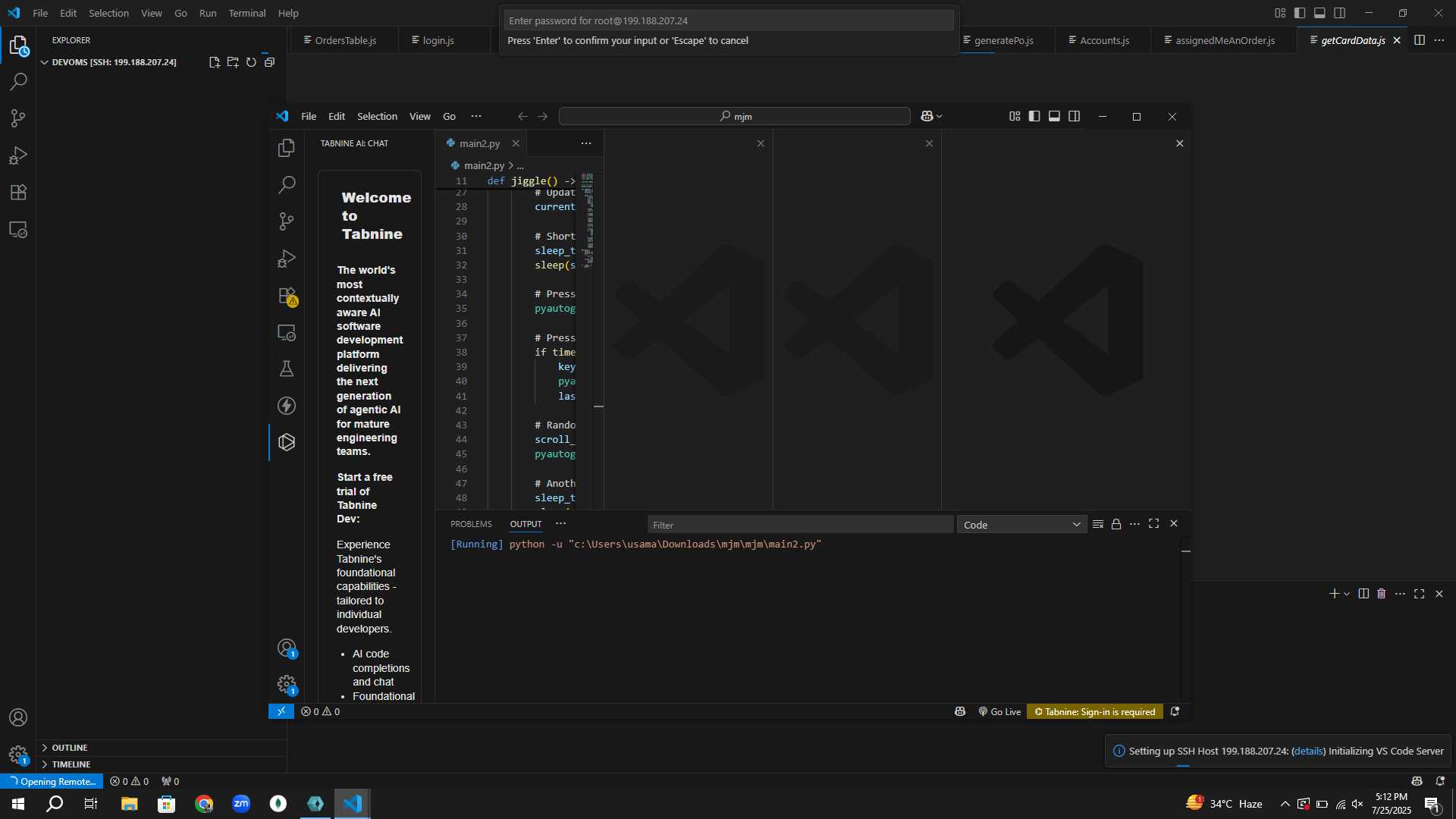The height and width of the screenshot is (819, 1456).
Task: Click Tabnine Sign-in is required status item
Action: (1095, 711)
